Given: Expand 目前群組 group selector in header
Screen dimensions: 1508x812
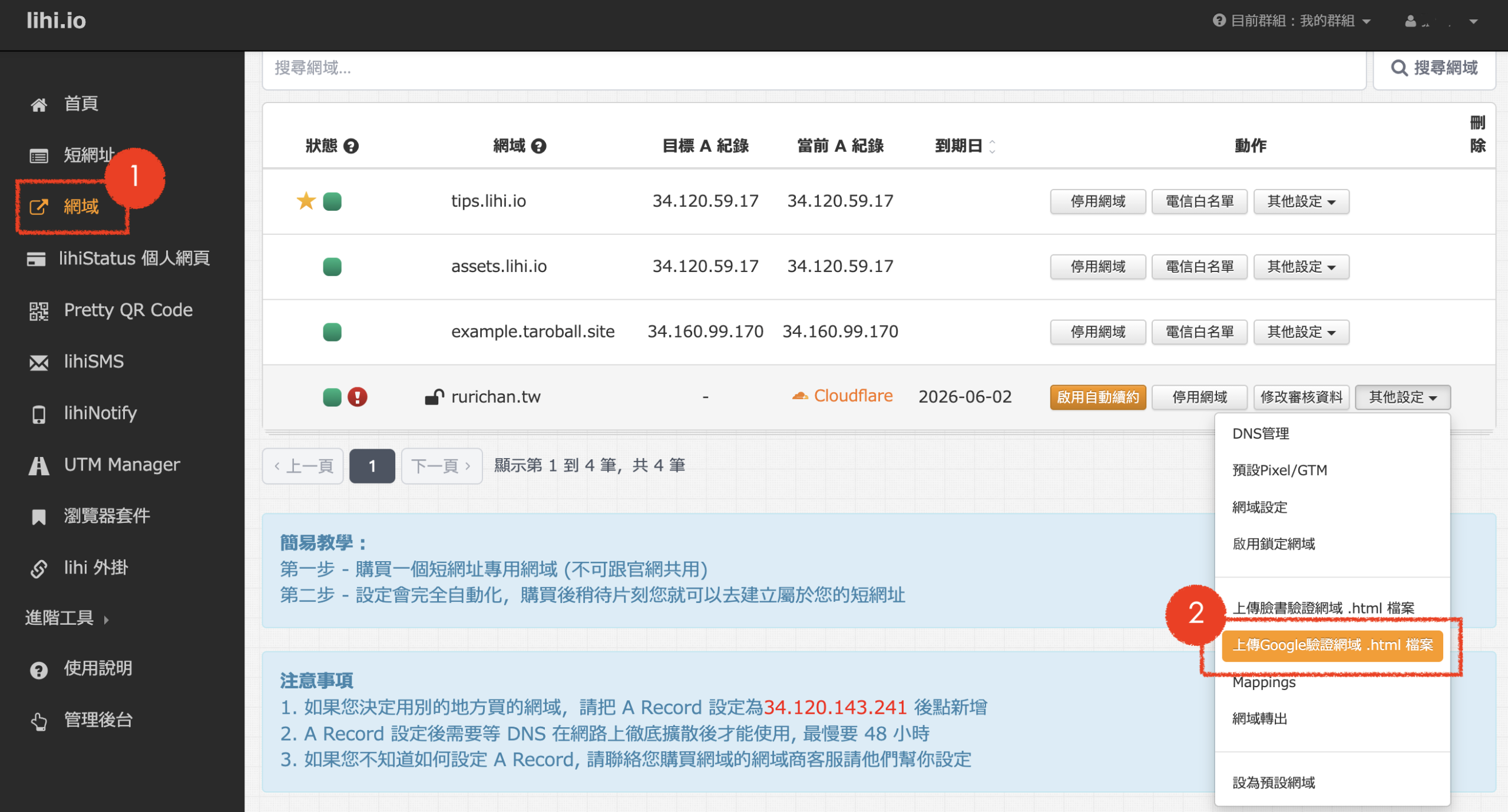Looking at the screenshot, I should coord(1292,21).
